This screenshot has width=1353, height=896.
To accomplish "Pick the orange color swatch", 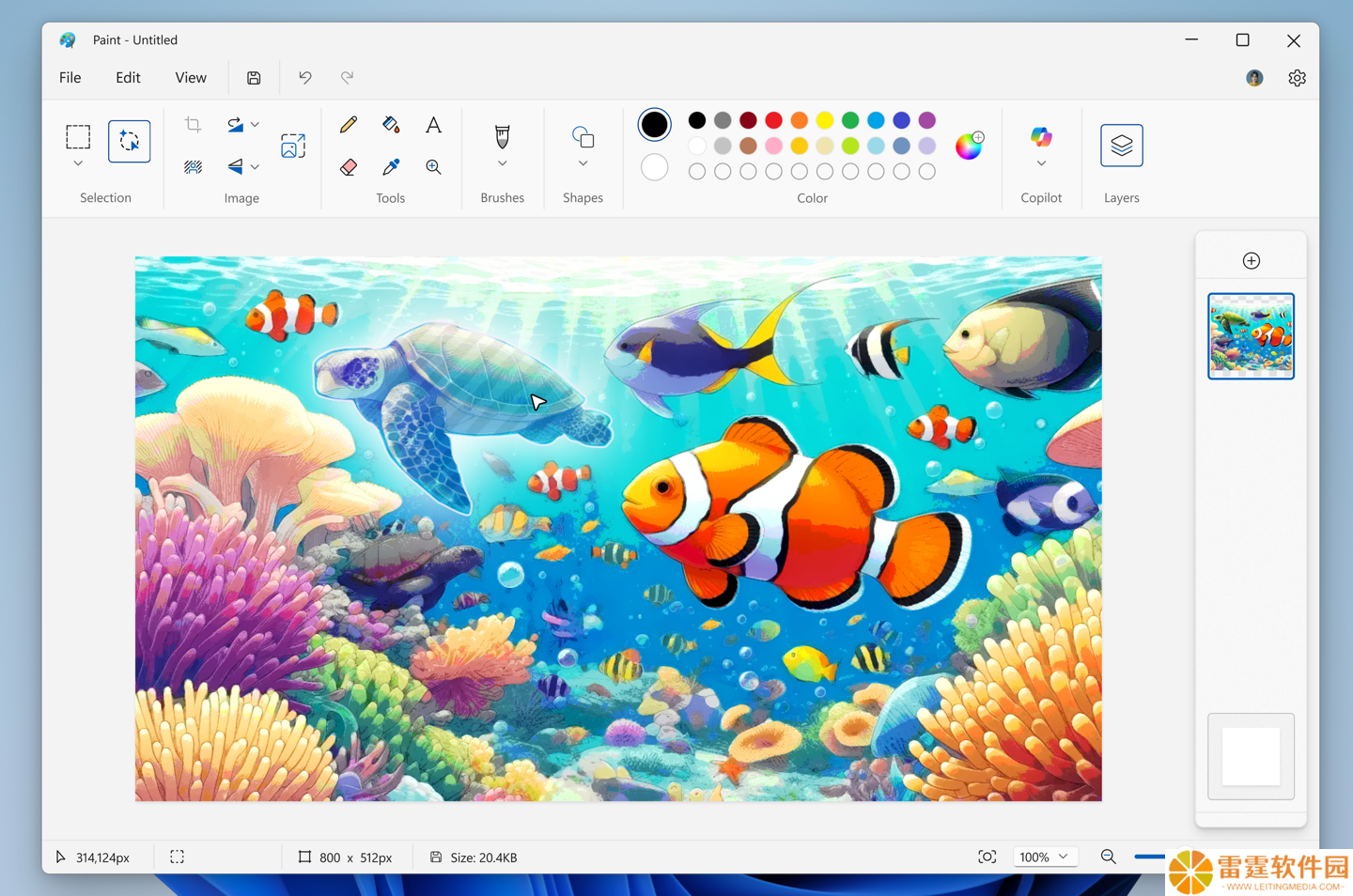I will (799, 120).
